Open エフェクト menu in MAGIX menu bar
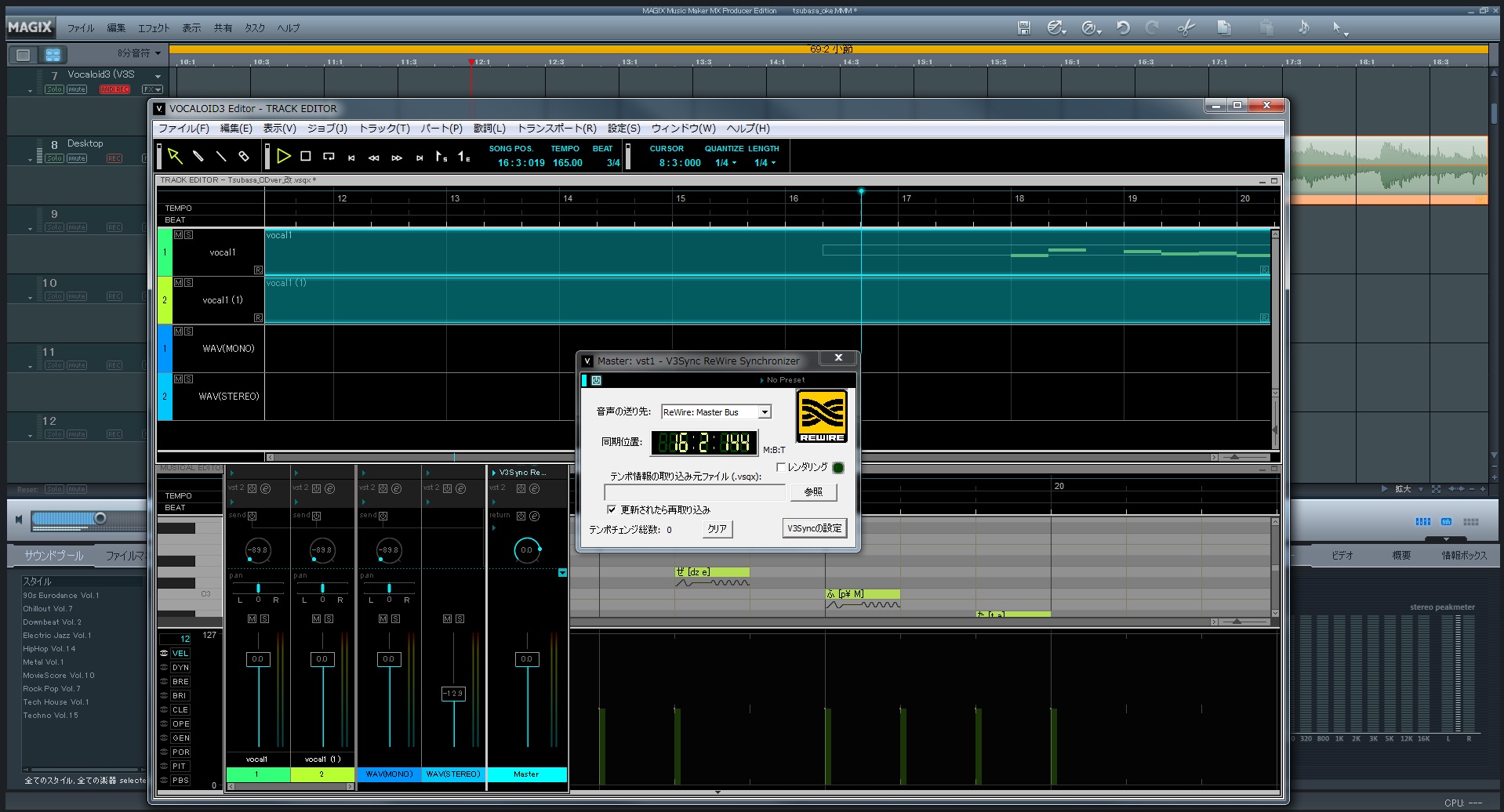This screenshot has width=1504, height=812. coord(154,28)
